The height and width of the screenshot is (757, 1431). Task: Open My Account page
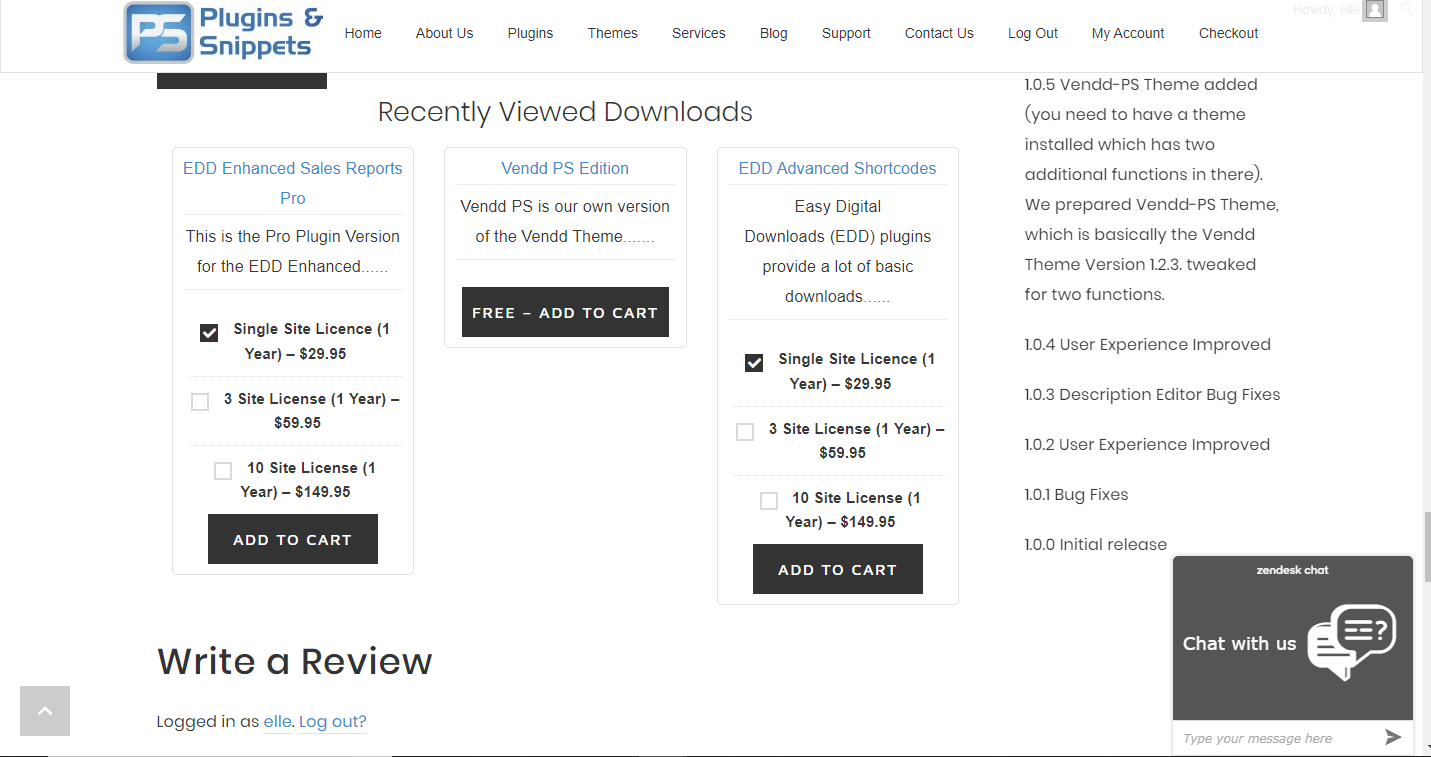pos(1128,33)
